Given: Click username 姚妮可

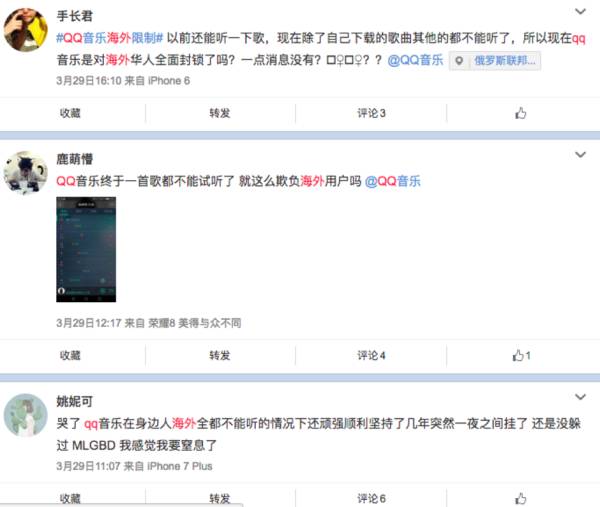Looking at the screenshot, I should 75,401.
